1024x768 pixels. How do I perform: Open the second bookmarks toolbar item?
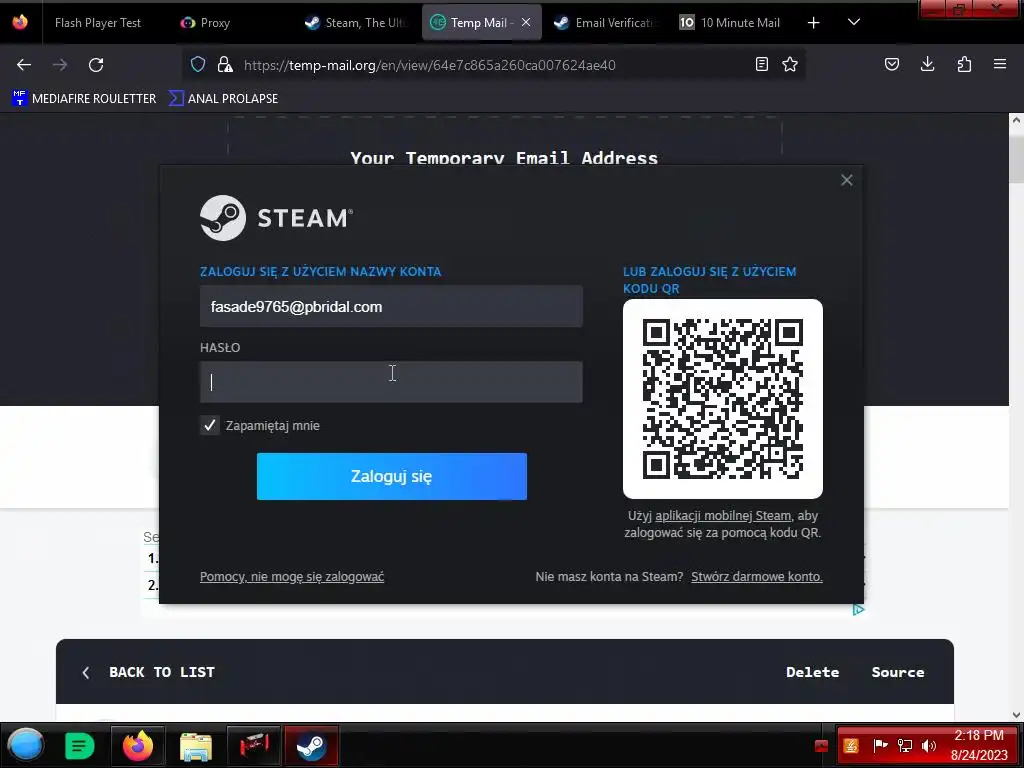click(223, 99)
